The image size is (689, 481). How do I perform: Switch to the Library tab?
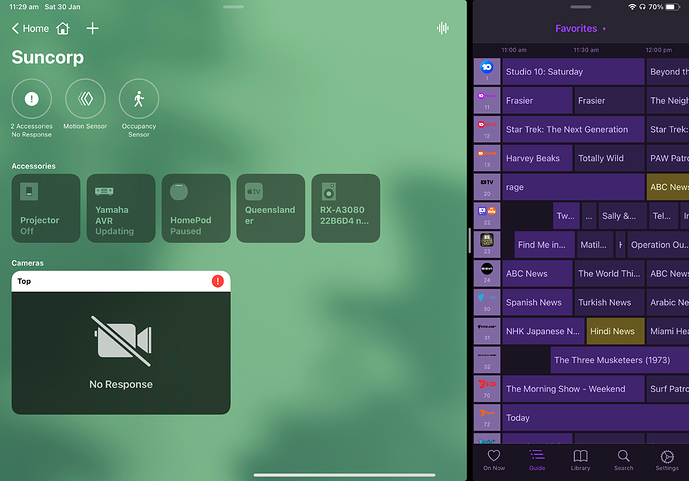580,457
